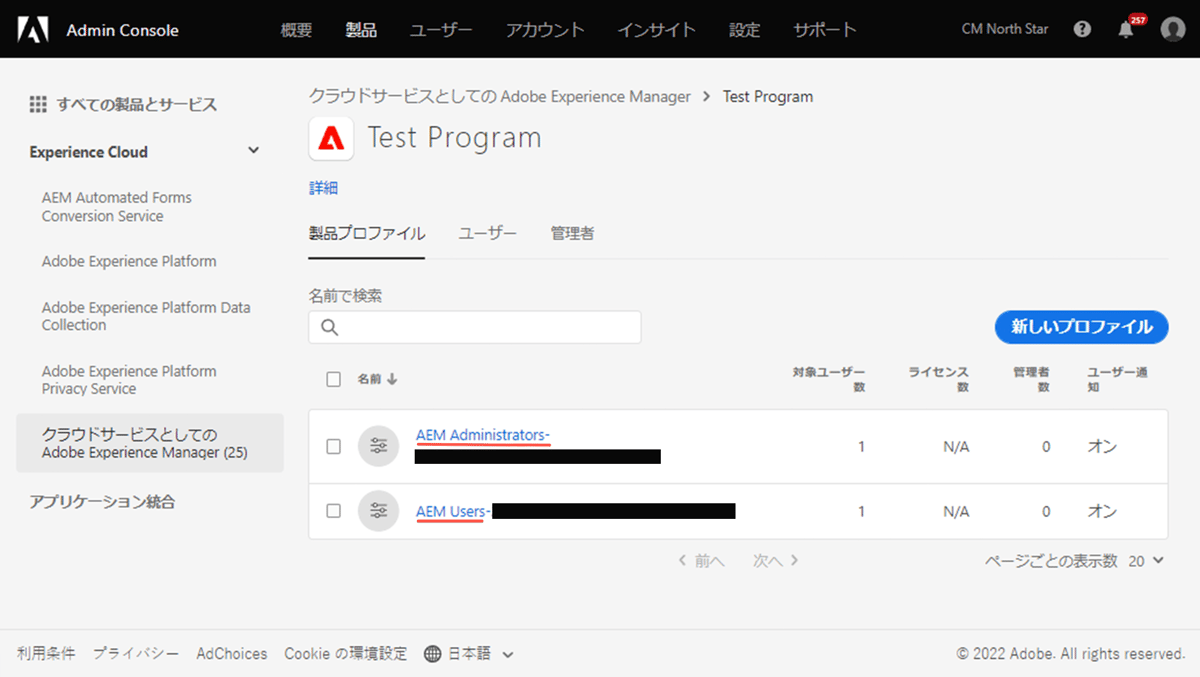Click the Admin Console title text
The height and width of the screenshot is (677, 1200).
click(x=122, y=30)
